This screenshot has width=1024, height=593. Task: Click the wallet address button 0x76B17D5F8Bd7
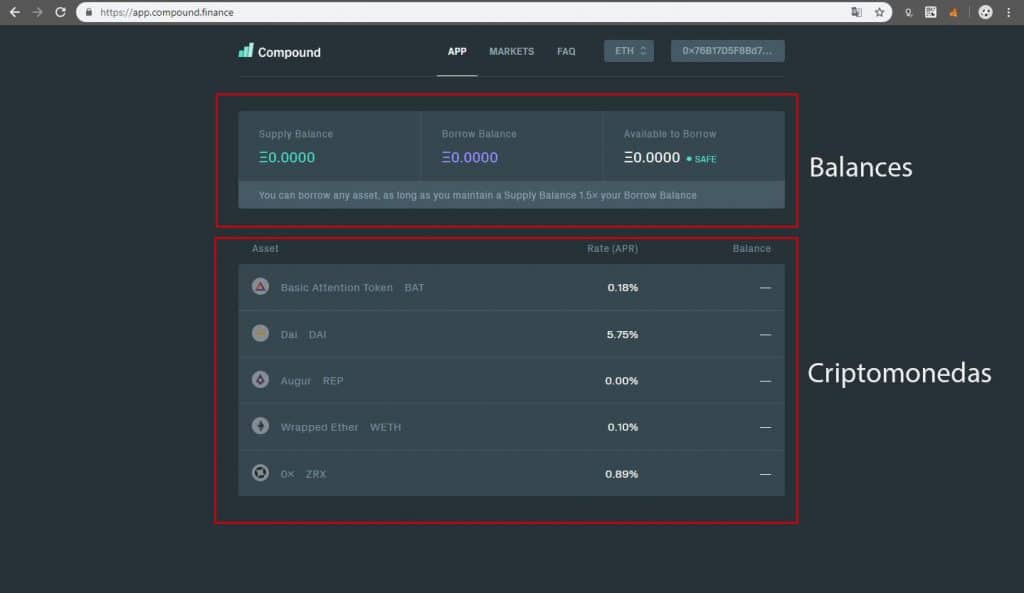point(728,51)
